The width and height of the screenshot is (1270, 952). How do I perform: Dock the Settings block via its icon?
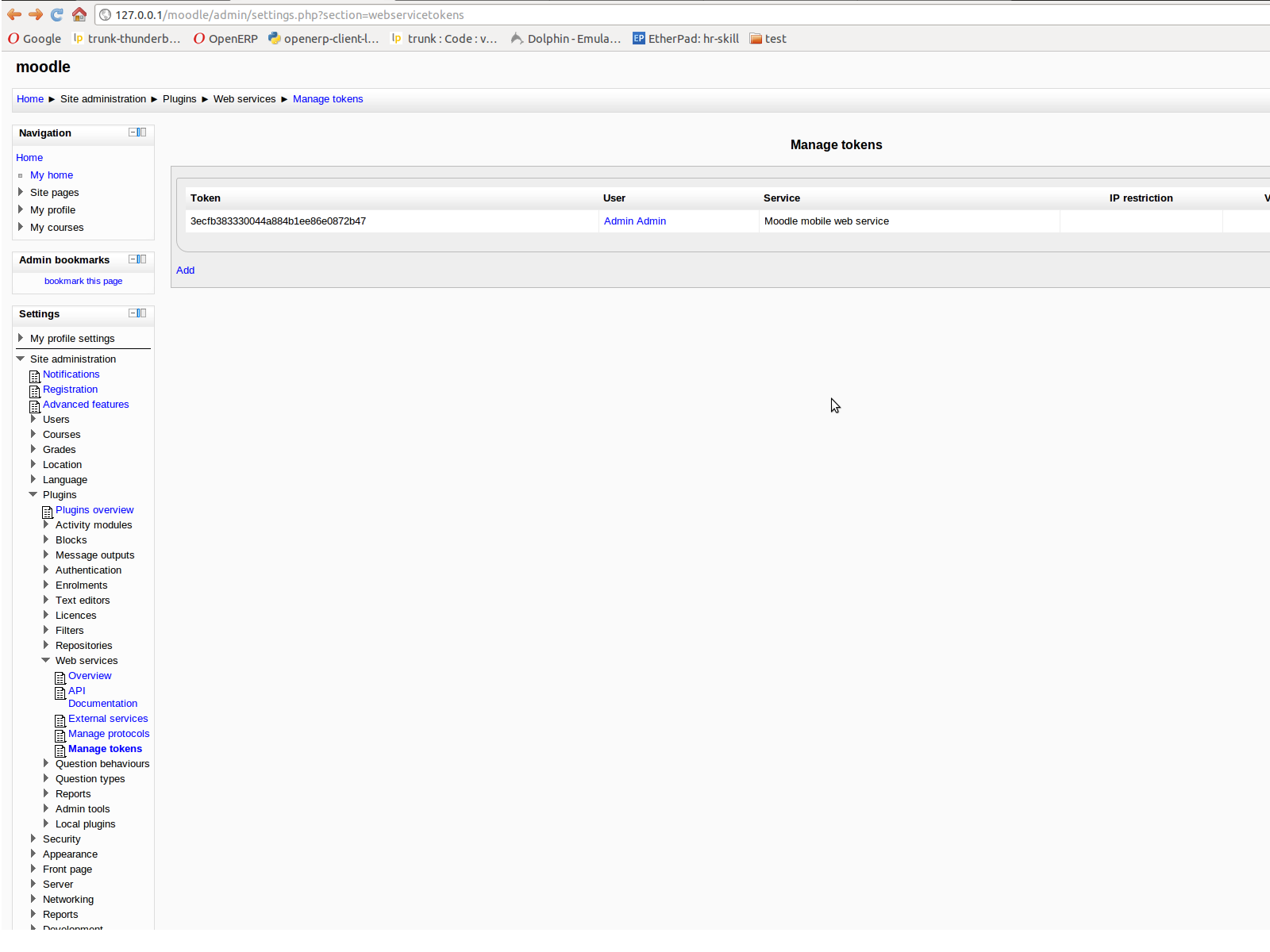[142, 313]
